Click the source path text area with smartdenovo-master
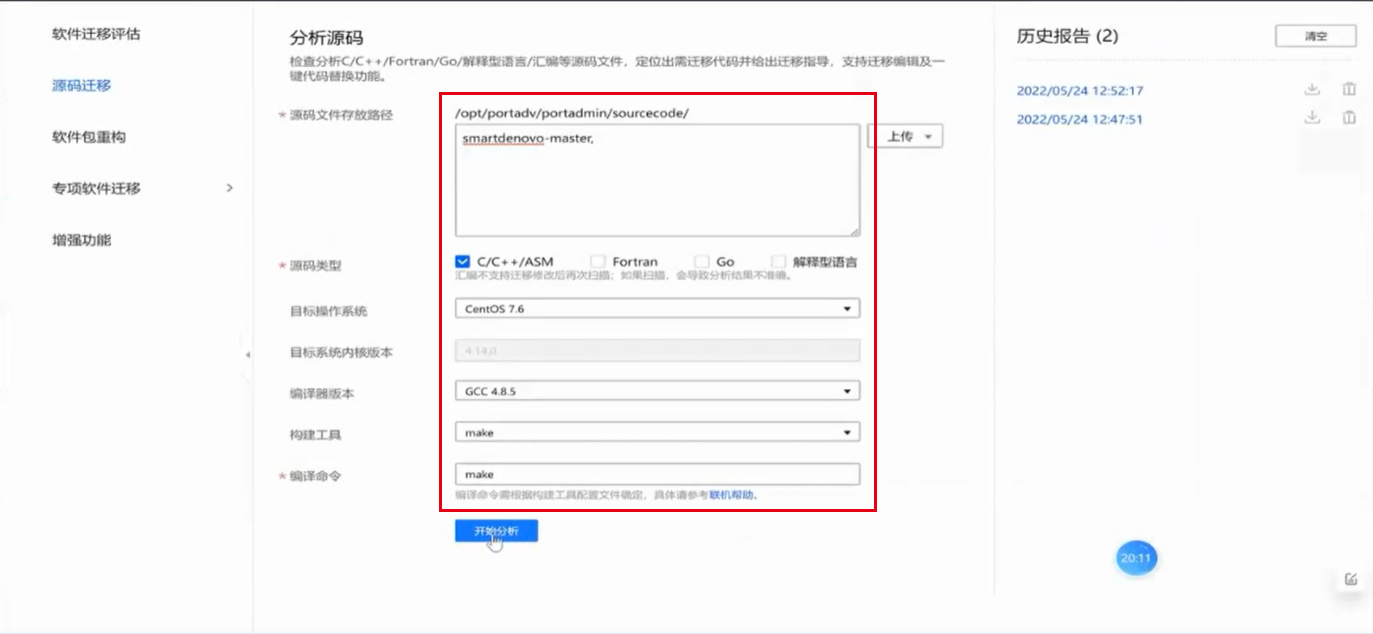This screenshot has height=634, width=1373. 657,180
